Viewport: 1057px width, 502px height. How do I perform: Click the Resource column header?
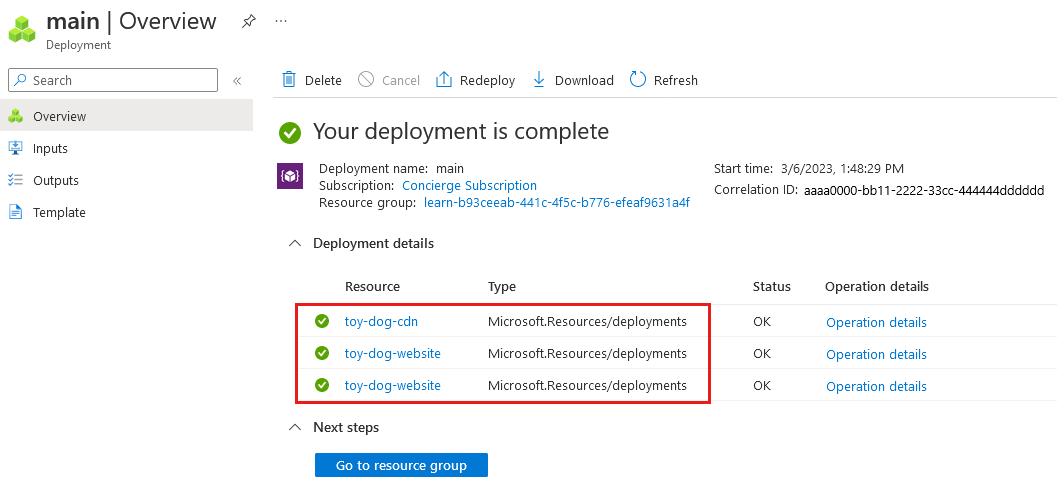[x=372, y=286]
